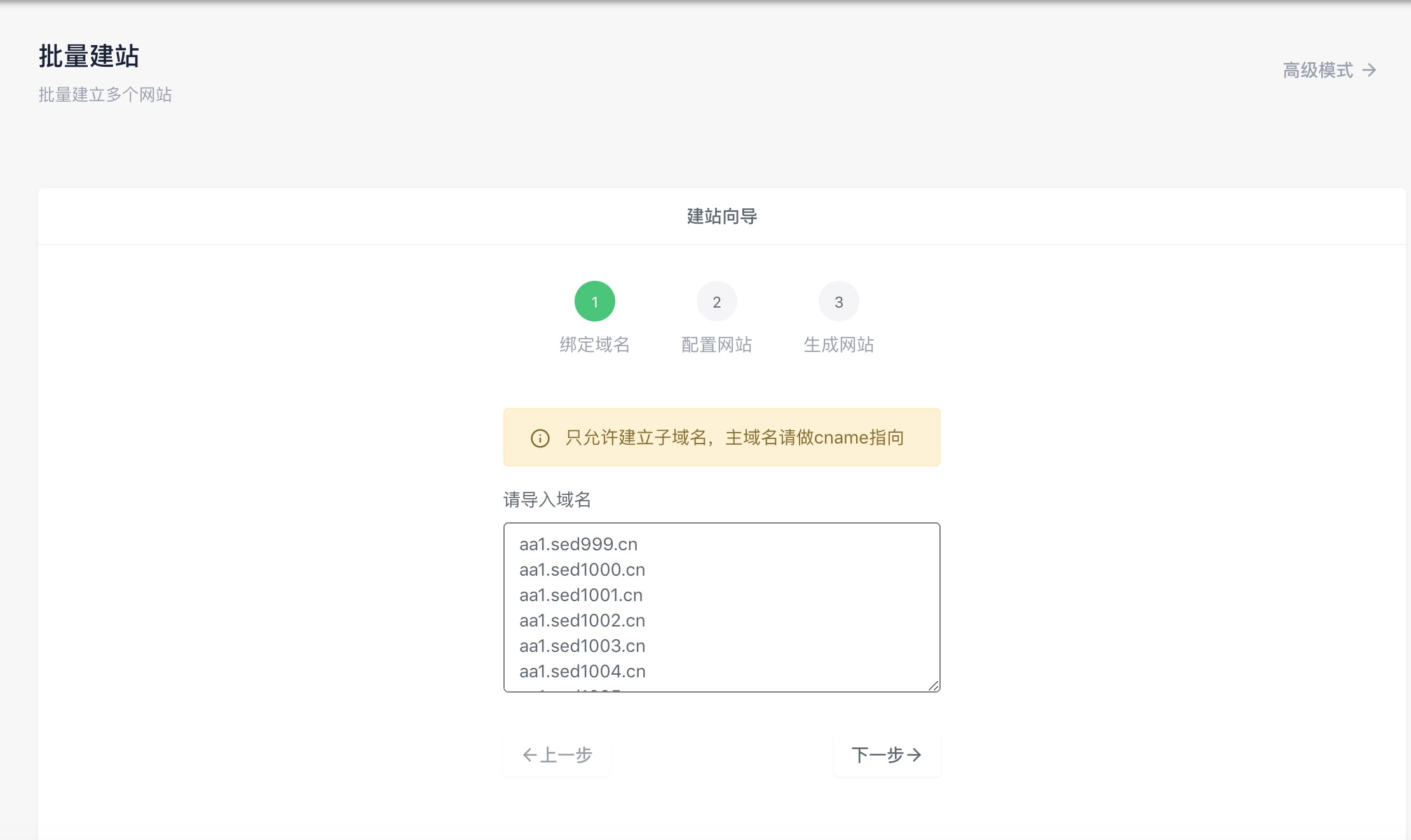1411x840 pixels.
Task: Click aa1.sed1003.cn line in textarea
Action: [582, 646]
